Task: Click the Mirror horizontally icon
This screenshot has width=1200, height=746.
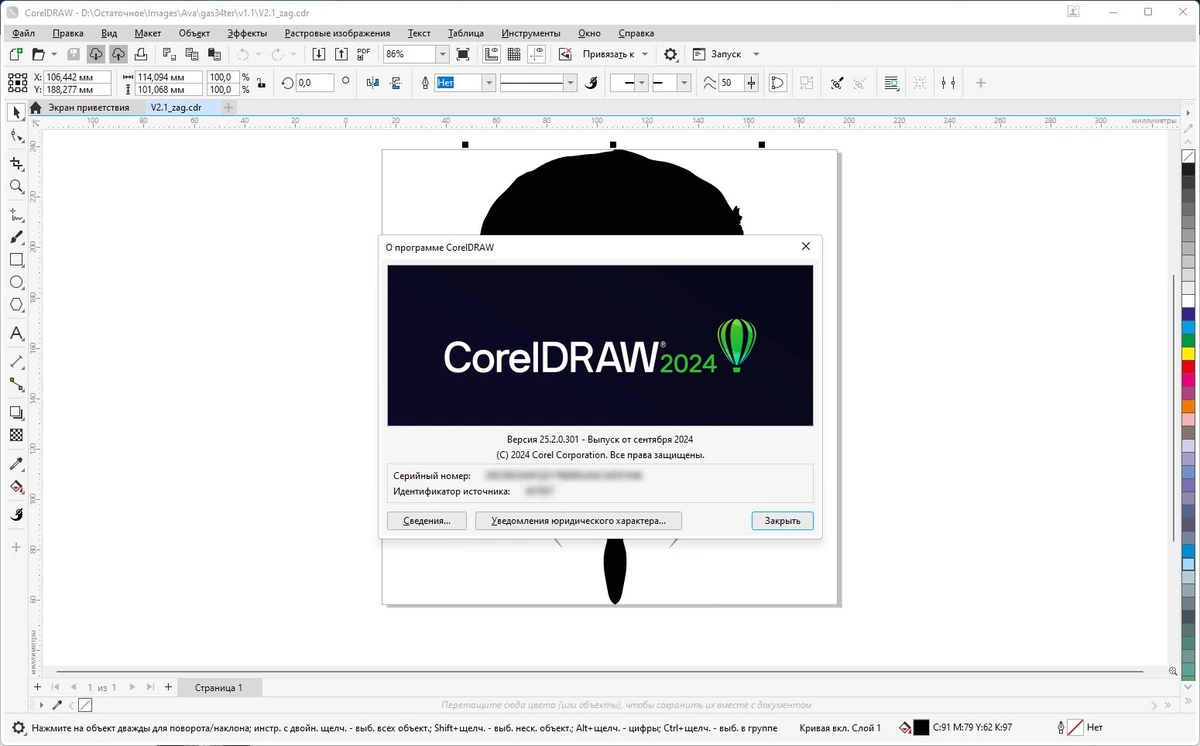Action: click(372, 83)
